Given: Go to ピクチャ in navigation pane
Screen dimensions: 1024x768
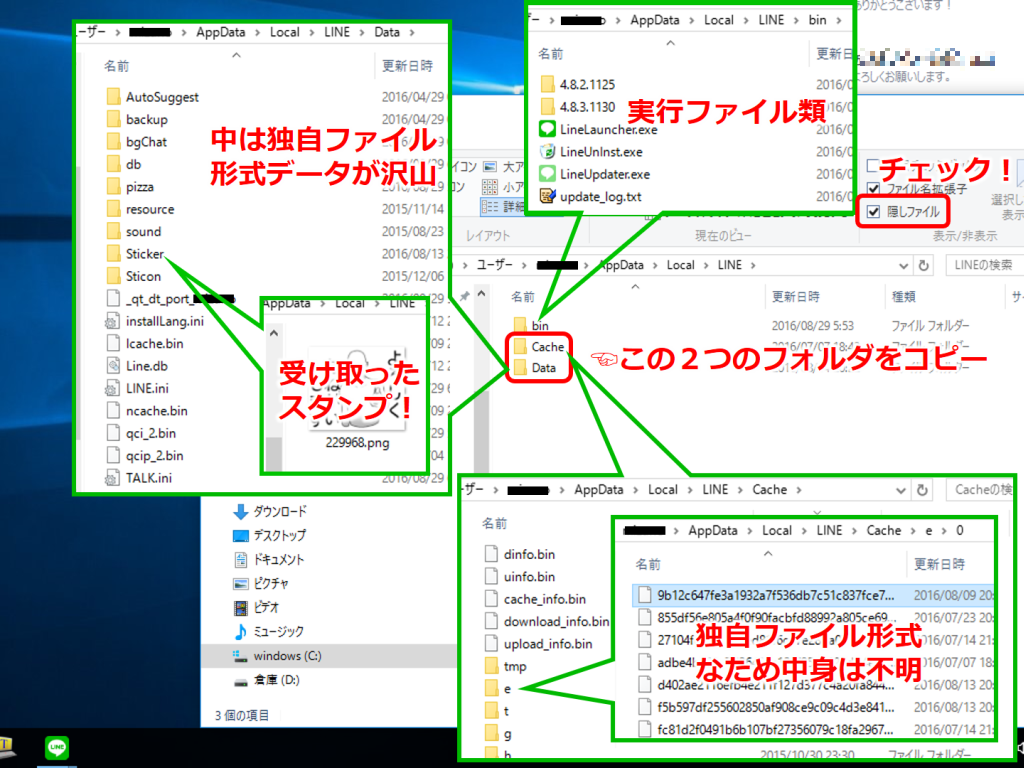Looking at the screenshot, I should [x=261, y=584].
